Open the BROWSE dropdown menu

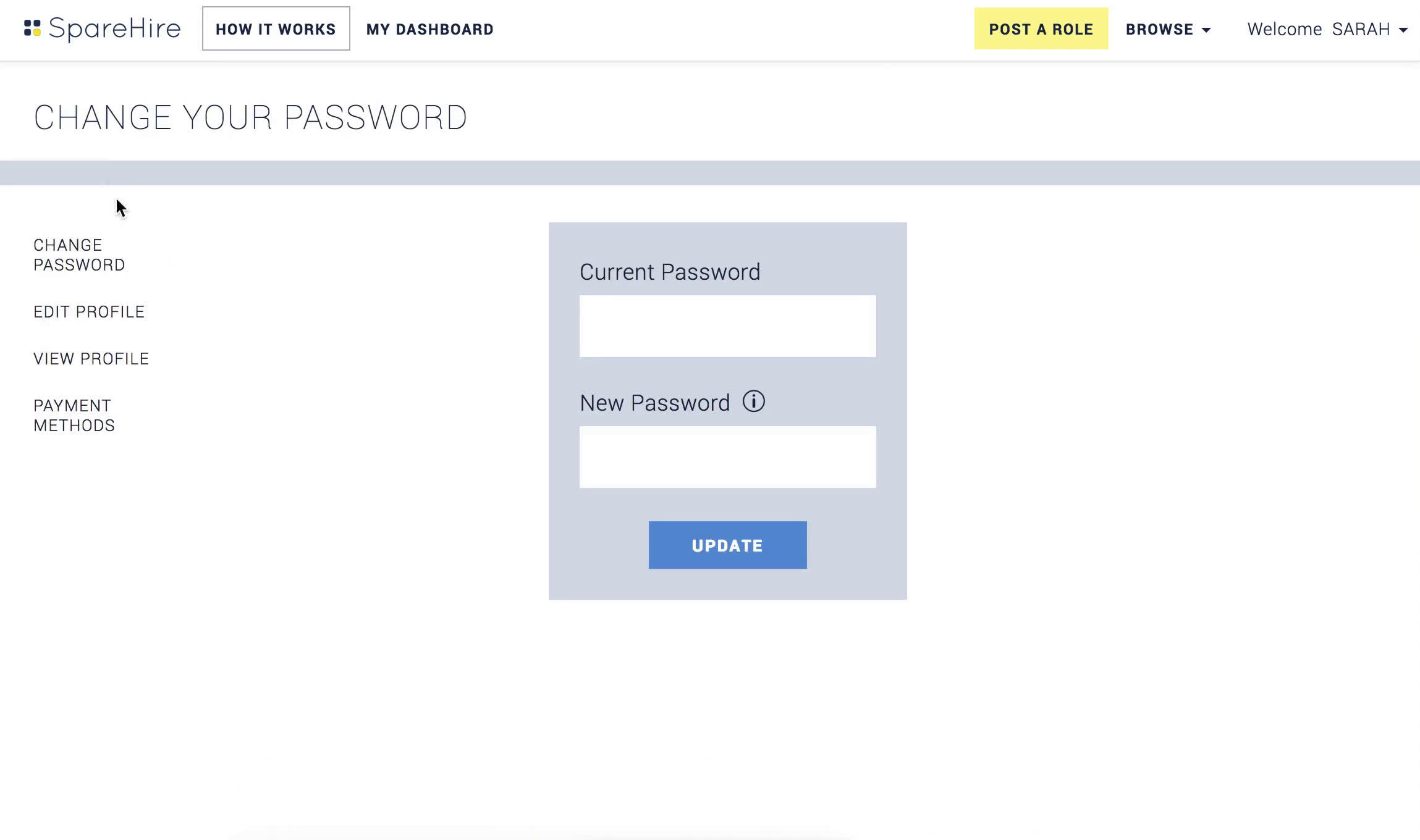coord(1167,29)
